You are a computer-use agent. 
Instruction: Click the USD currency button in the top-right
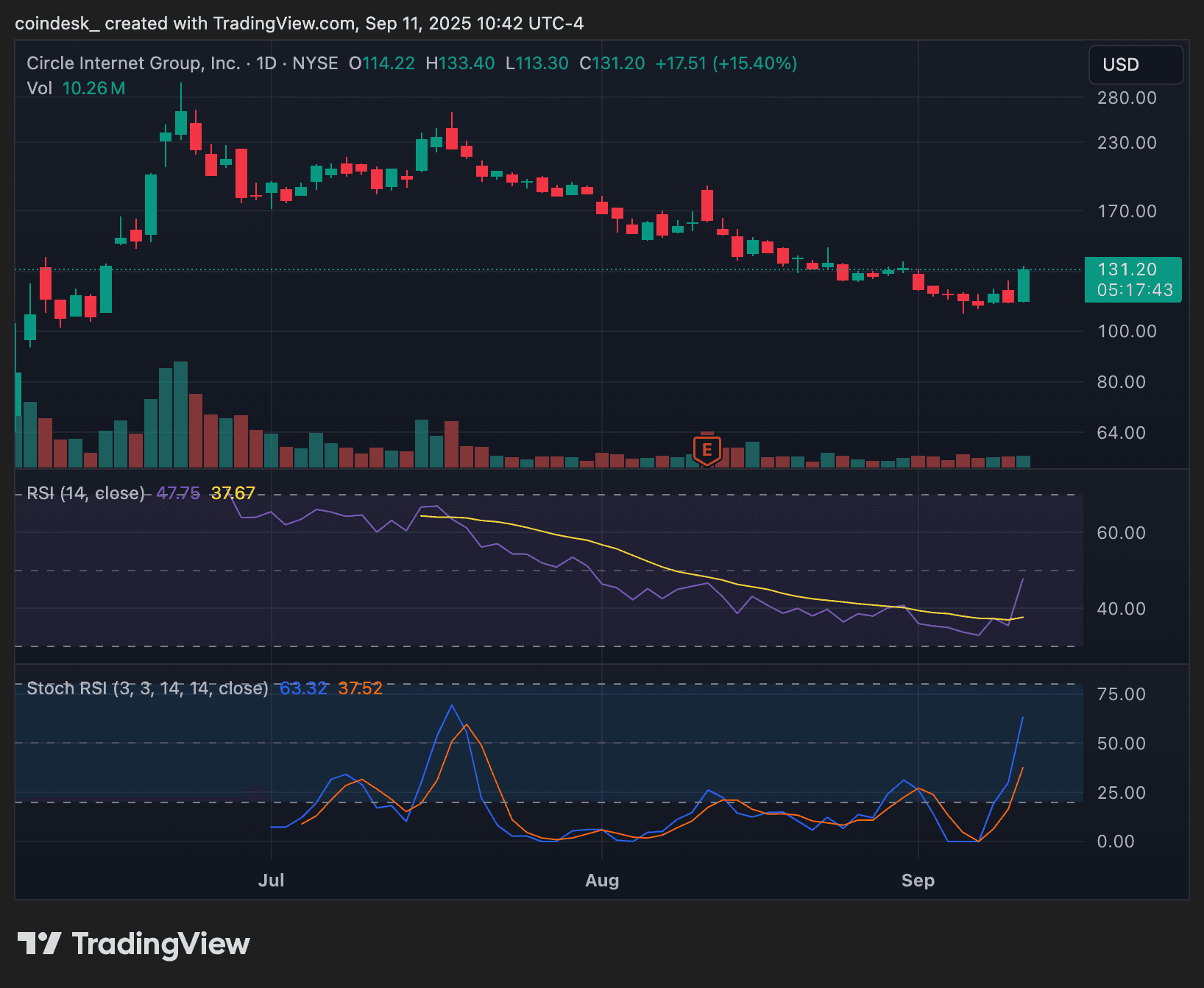pos(1136,65)
